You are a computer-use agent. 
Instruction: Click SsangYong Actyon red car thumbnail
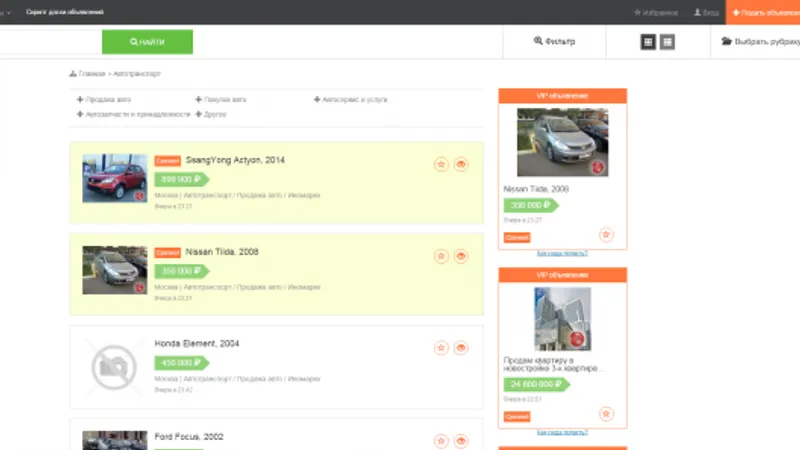pos(115,179)
